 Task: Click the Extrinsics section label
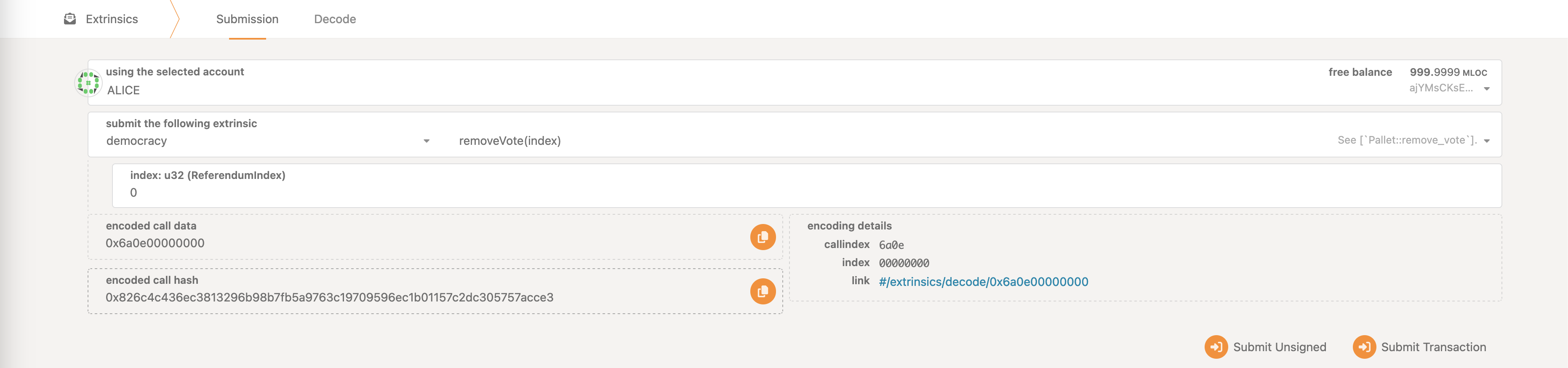(112, 19)
